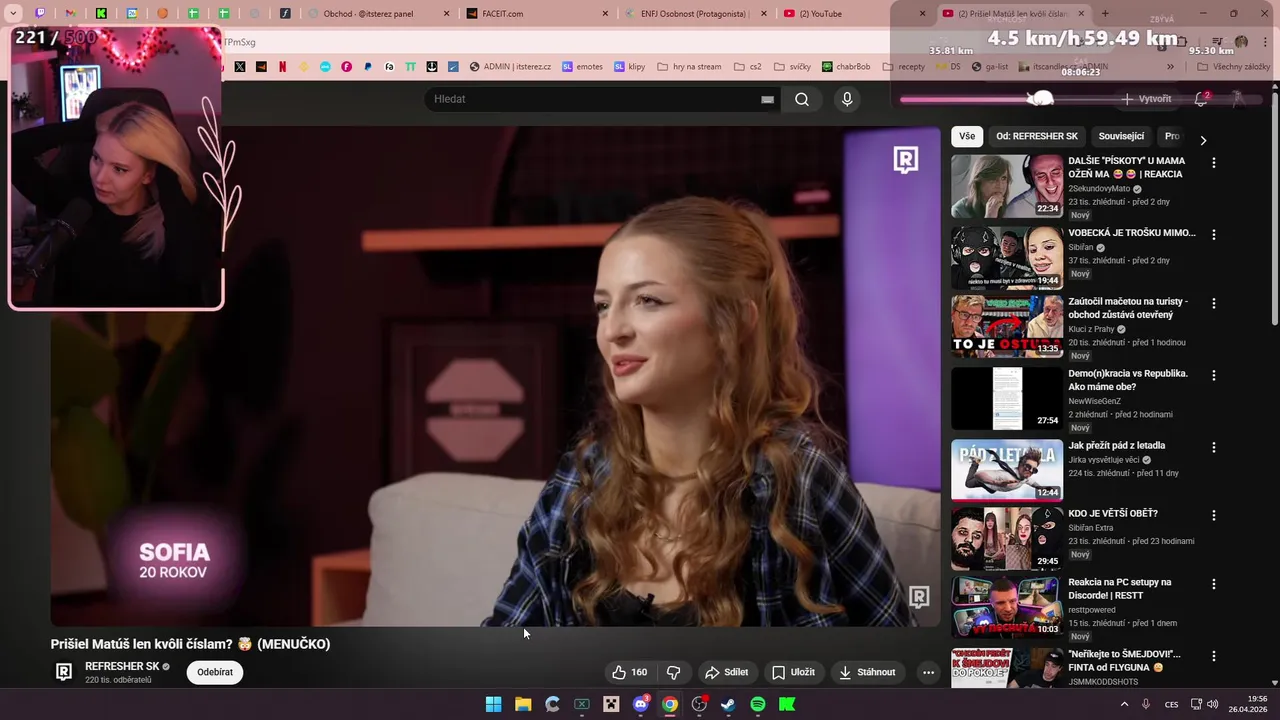Open the PayPal bookmark icon
The height and width of the screenshot is (720, 1280).
(368, 67)
